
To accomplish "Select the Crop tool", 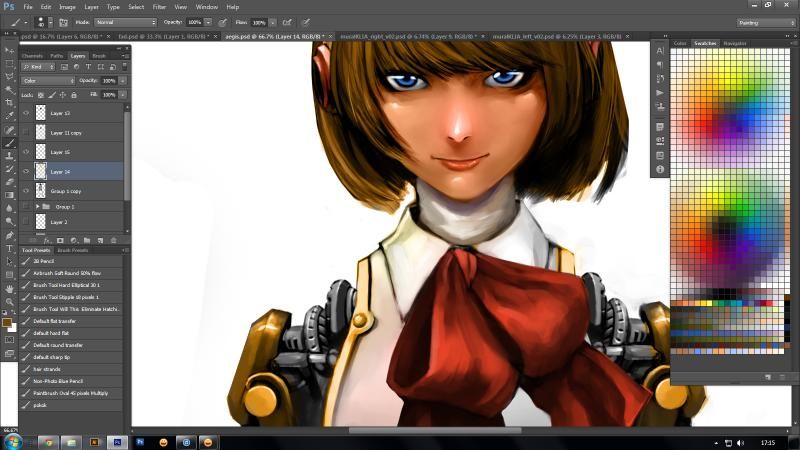I will [x=9, y=103].
